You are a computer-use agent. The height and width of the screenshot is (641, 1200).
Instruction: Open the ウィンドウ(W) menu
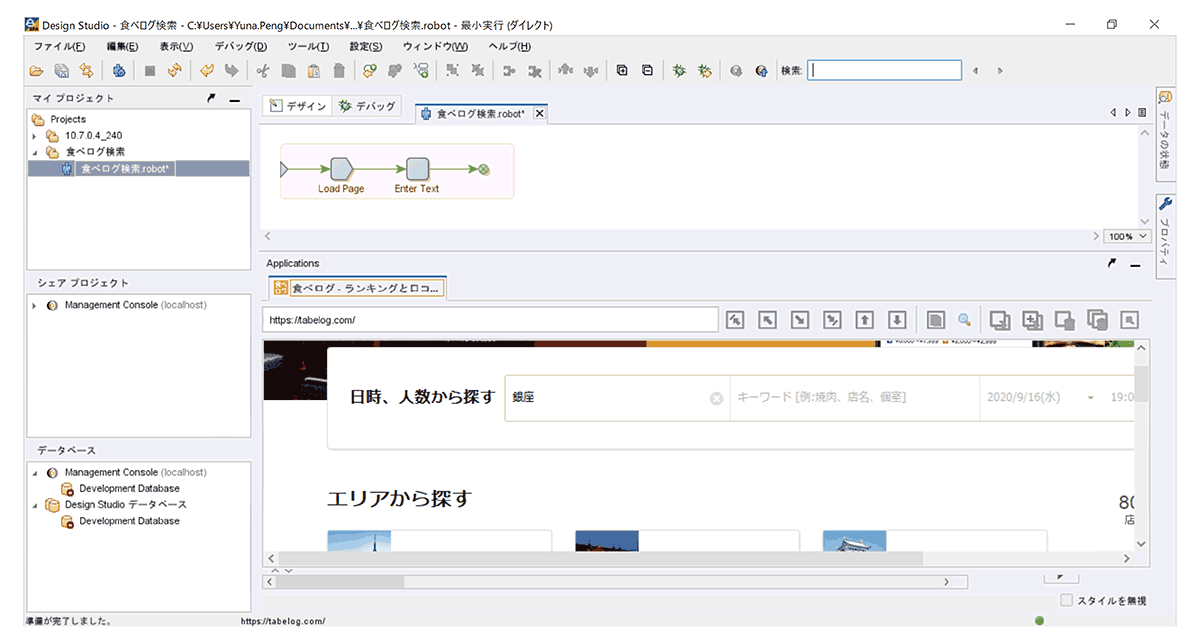coord(434,47)
